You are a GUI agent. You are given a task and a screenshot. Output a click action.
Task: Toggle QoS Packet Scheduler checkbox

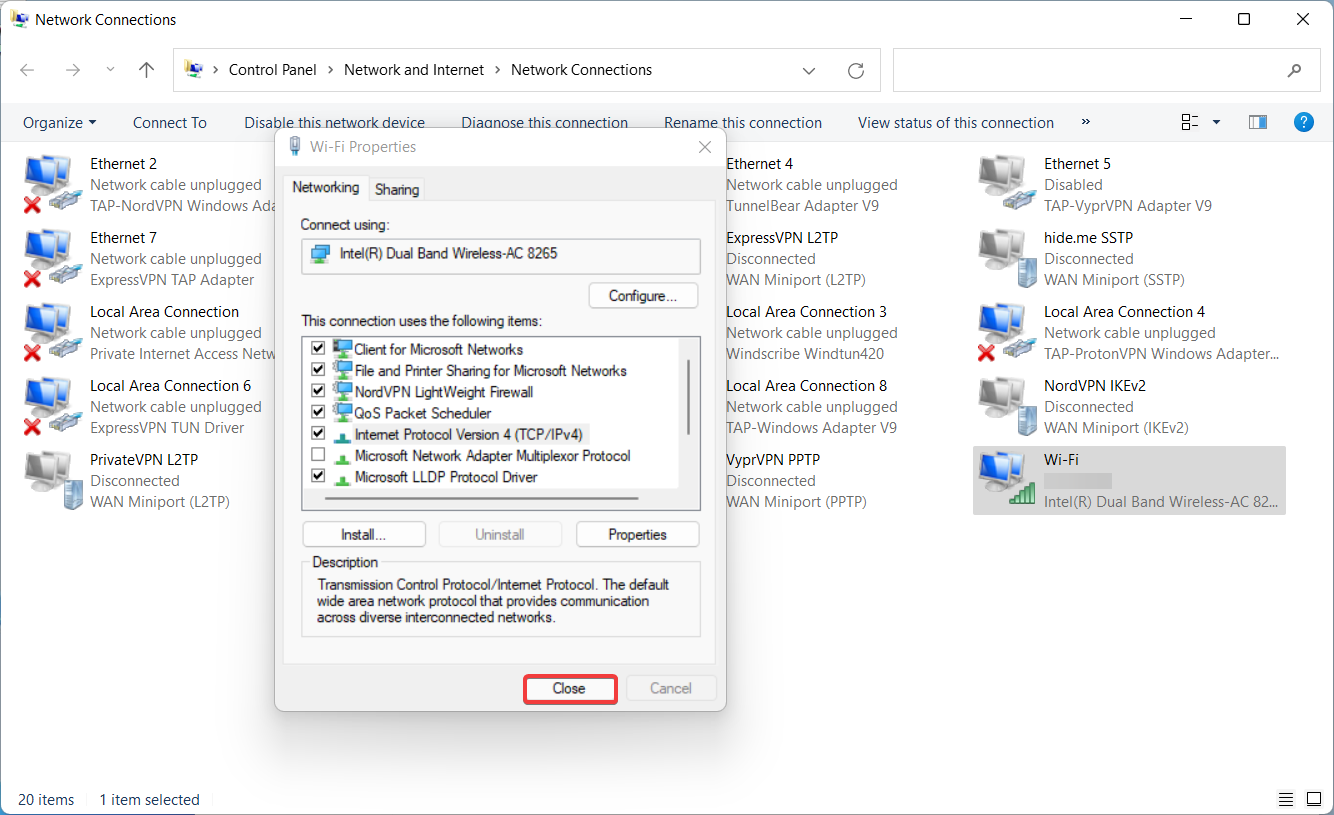[318, 413]
